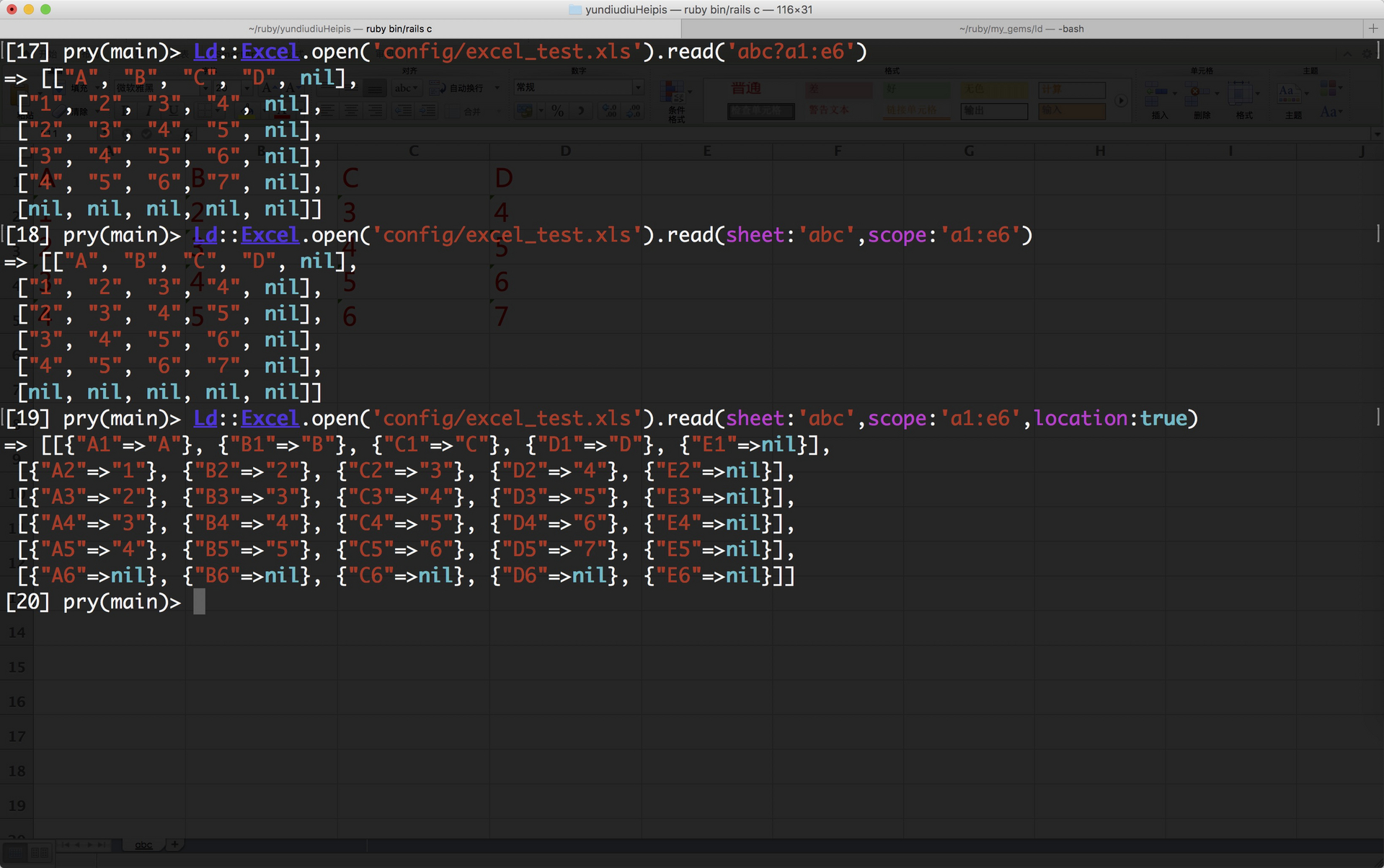Screen dimensions: 1384x868
Task: Switch Excel to Normal view
Action: [x=16, y=852]
